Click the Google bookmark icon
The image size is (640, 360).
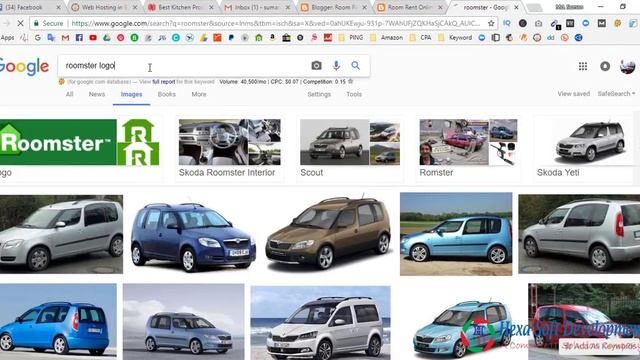tap(38, 38)
